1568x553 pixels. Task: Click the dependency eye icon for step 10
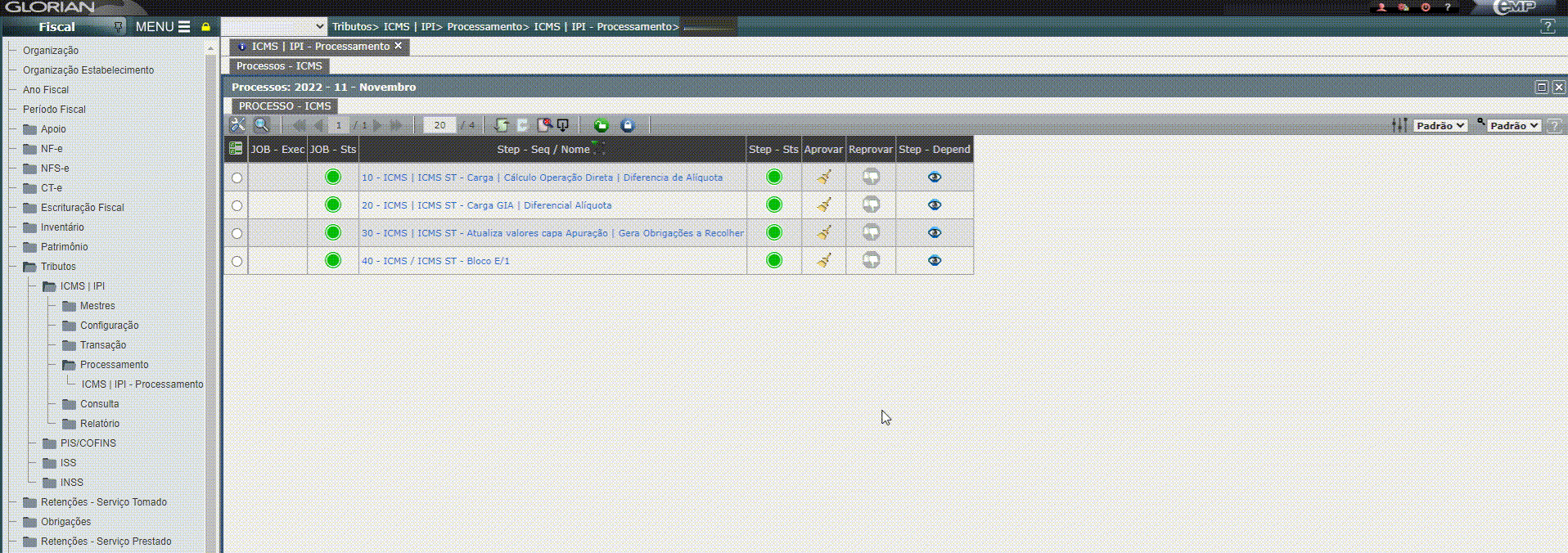(935, 178)
